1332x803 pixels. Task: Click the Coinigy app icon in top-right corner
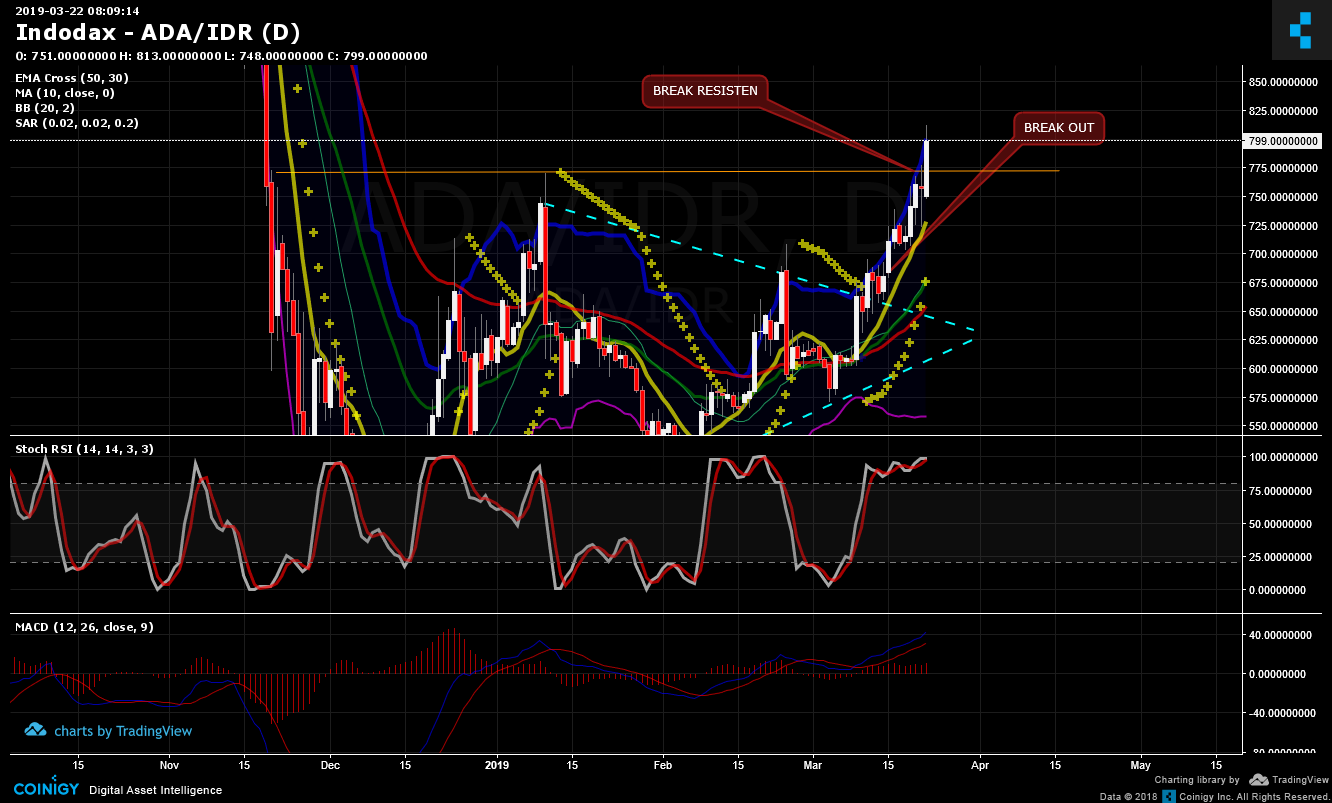coord(1301,29)
